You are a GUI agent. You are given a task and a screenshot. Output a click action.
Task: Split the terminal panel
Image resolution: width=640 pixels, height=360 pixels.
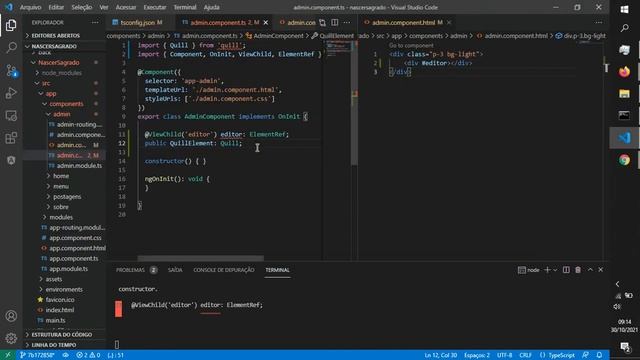tap(566, 270)
